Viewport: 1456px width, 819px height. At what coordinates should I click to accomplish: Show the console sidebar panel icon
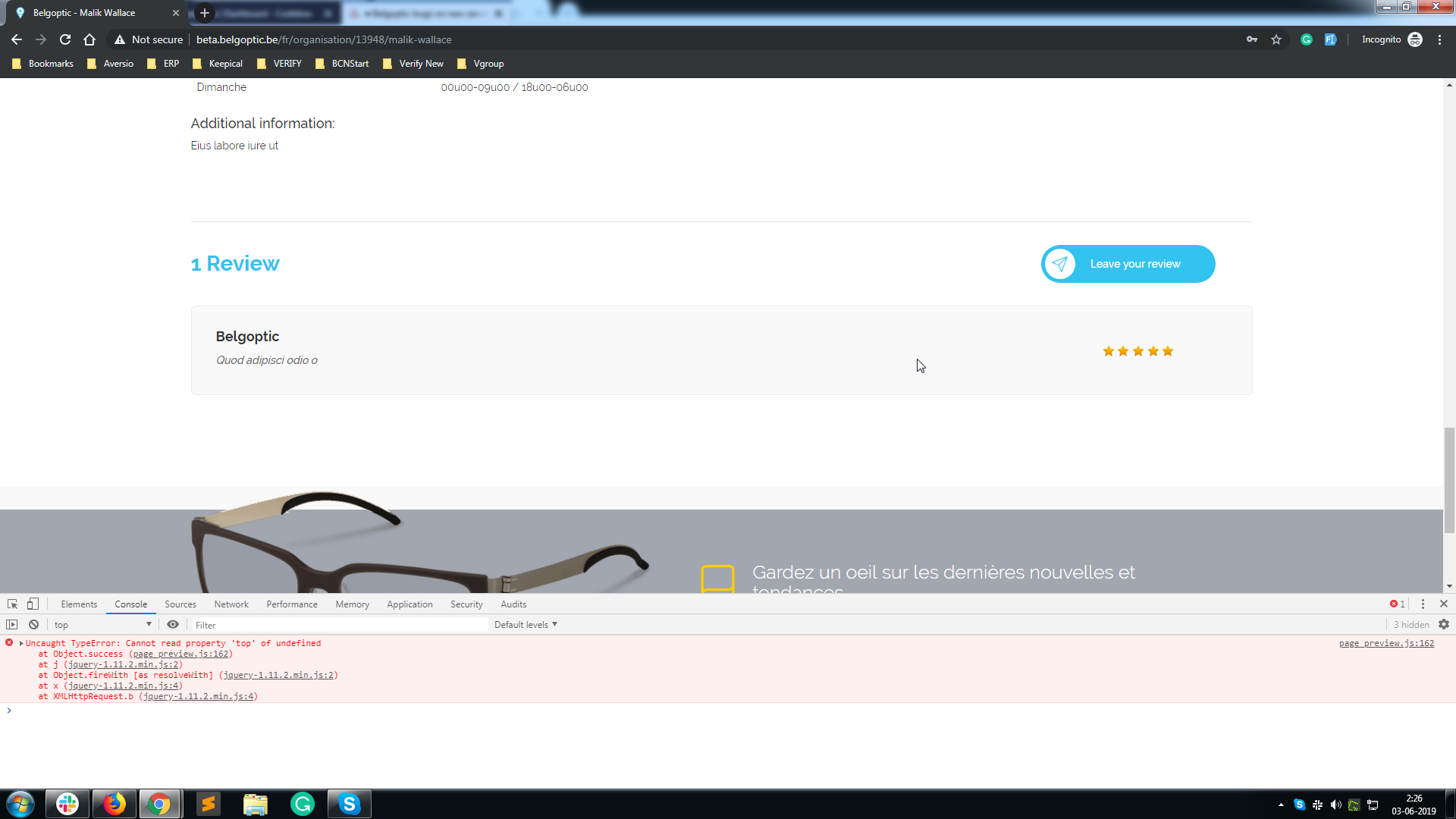coord(12,625)
